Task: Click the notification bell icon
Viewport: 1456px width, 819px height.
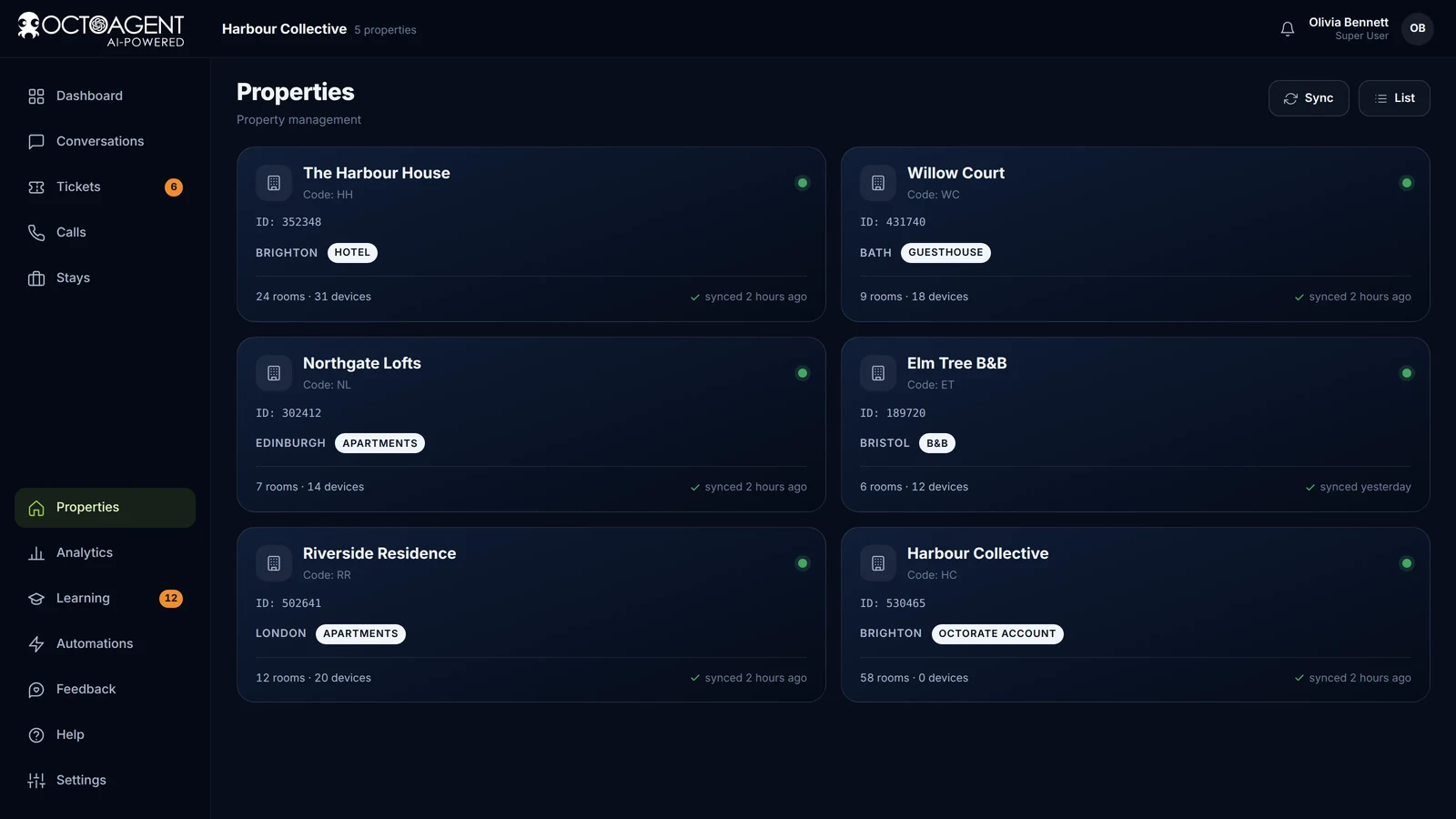Action: (x=1287, y=29)
